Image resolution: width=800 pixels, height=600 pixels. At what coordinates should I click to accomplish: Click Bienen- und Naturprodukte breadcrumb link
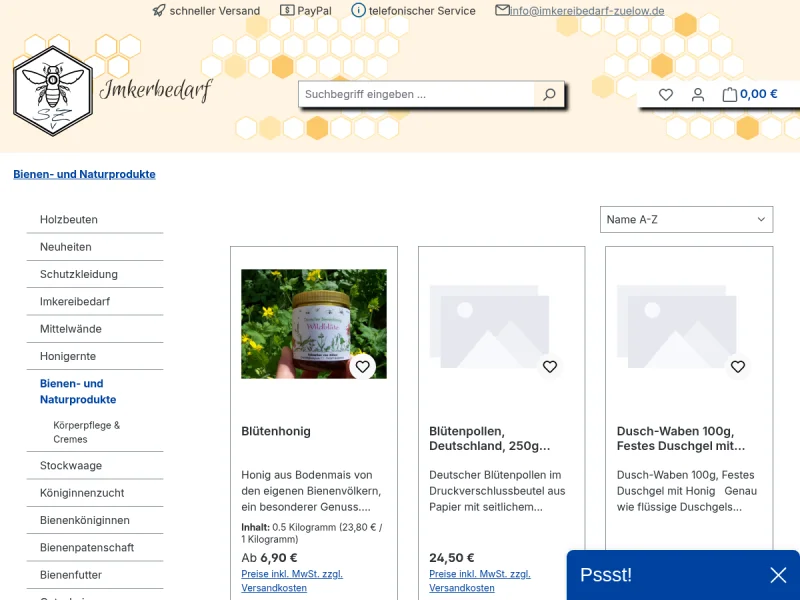(84, 174)
